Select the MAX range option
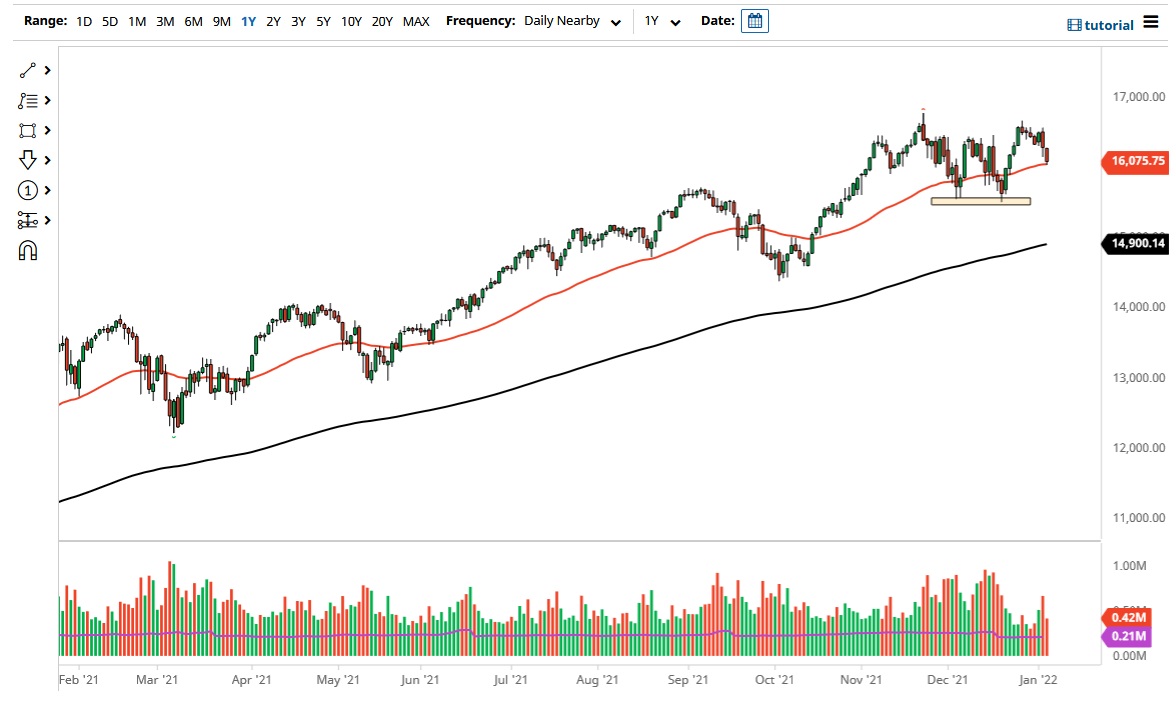1175x701 pixels. [x=416, y=20]
